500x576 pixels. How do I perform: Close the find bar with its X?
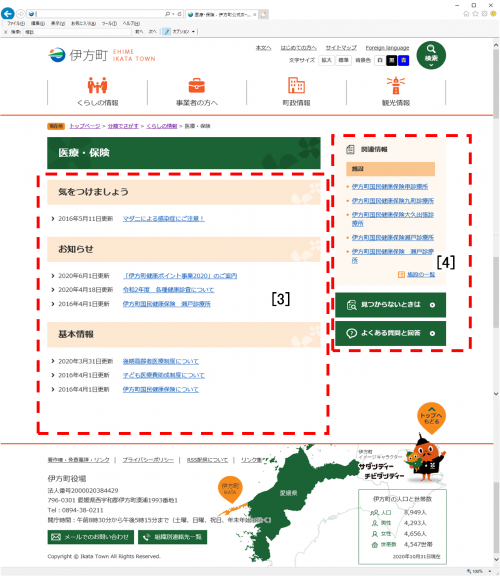pos(6,32)
